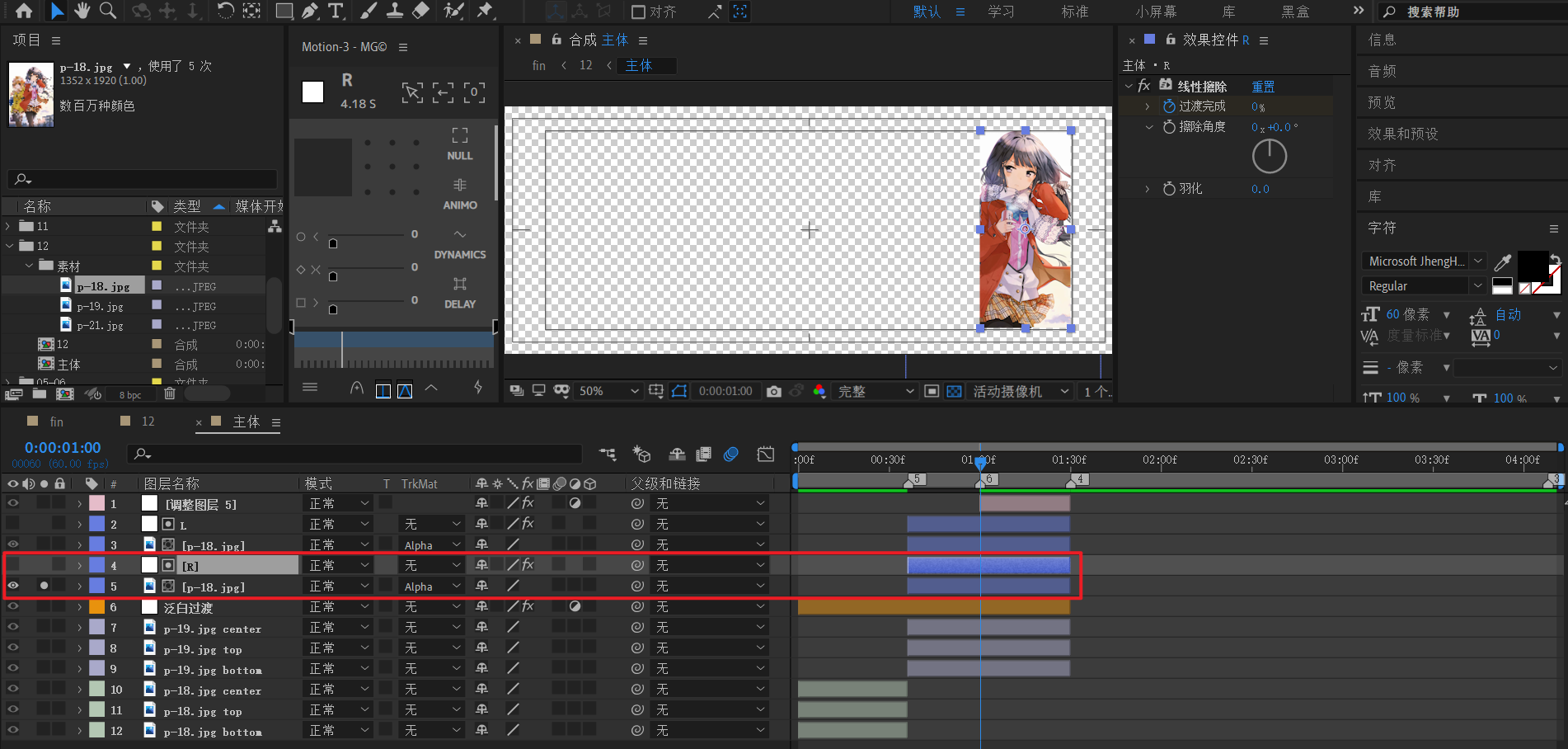Open the Microsoft JhengHei font dropdown
Screen dimensions: 1568x749
(x=1424, y=261)
